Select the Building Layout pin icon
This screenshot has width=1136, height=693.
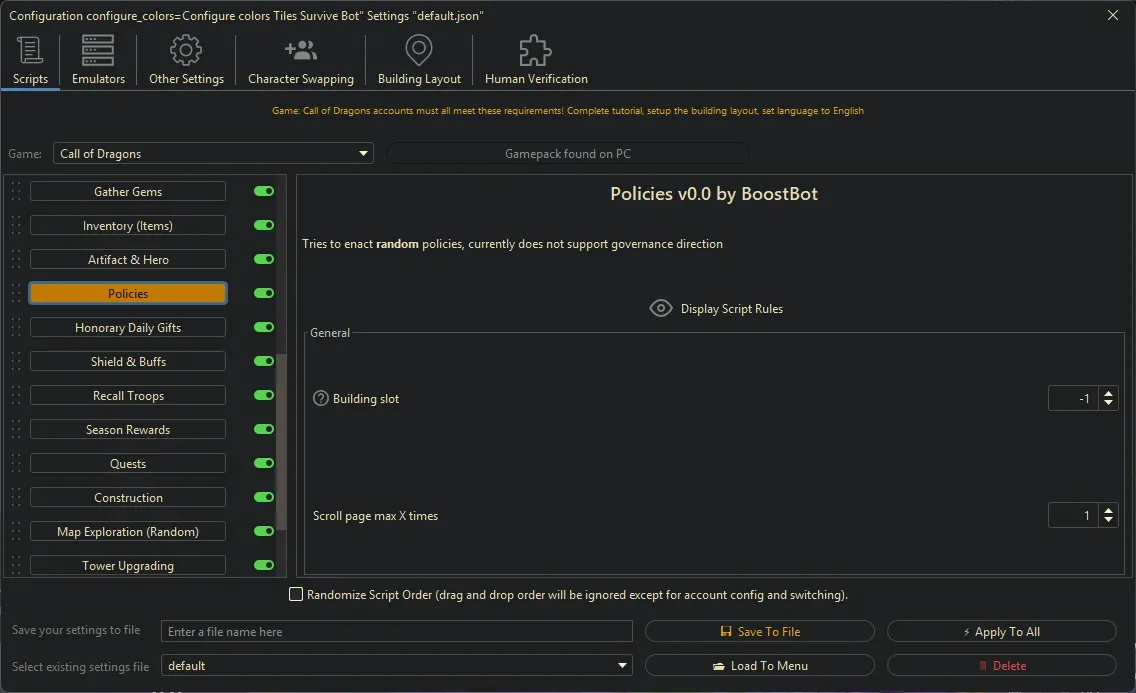[418, 49]
